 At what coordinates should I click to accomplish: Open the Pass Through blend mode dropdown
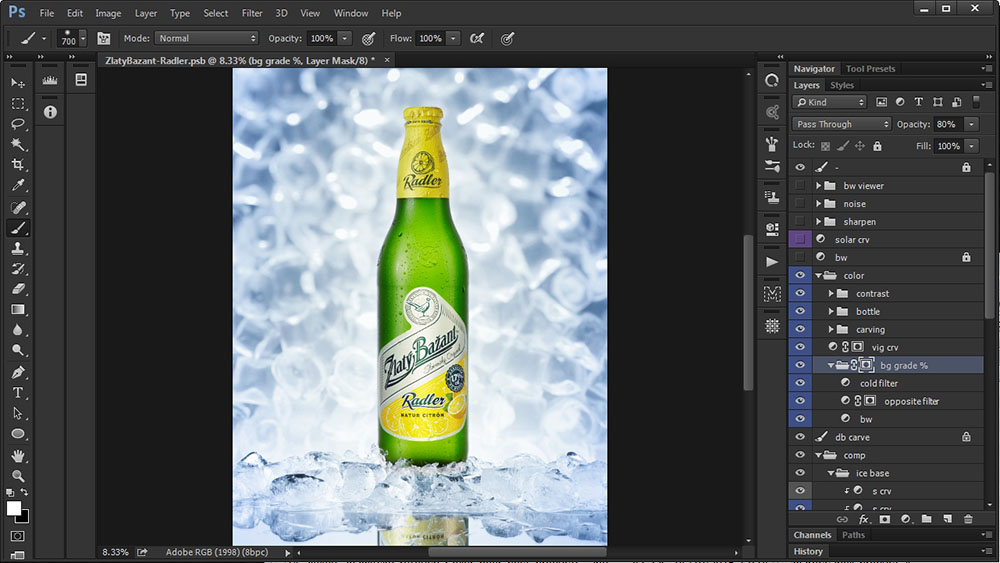pyautogui.click(x=841, y=124)
